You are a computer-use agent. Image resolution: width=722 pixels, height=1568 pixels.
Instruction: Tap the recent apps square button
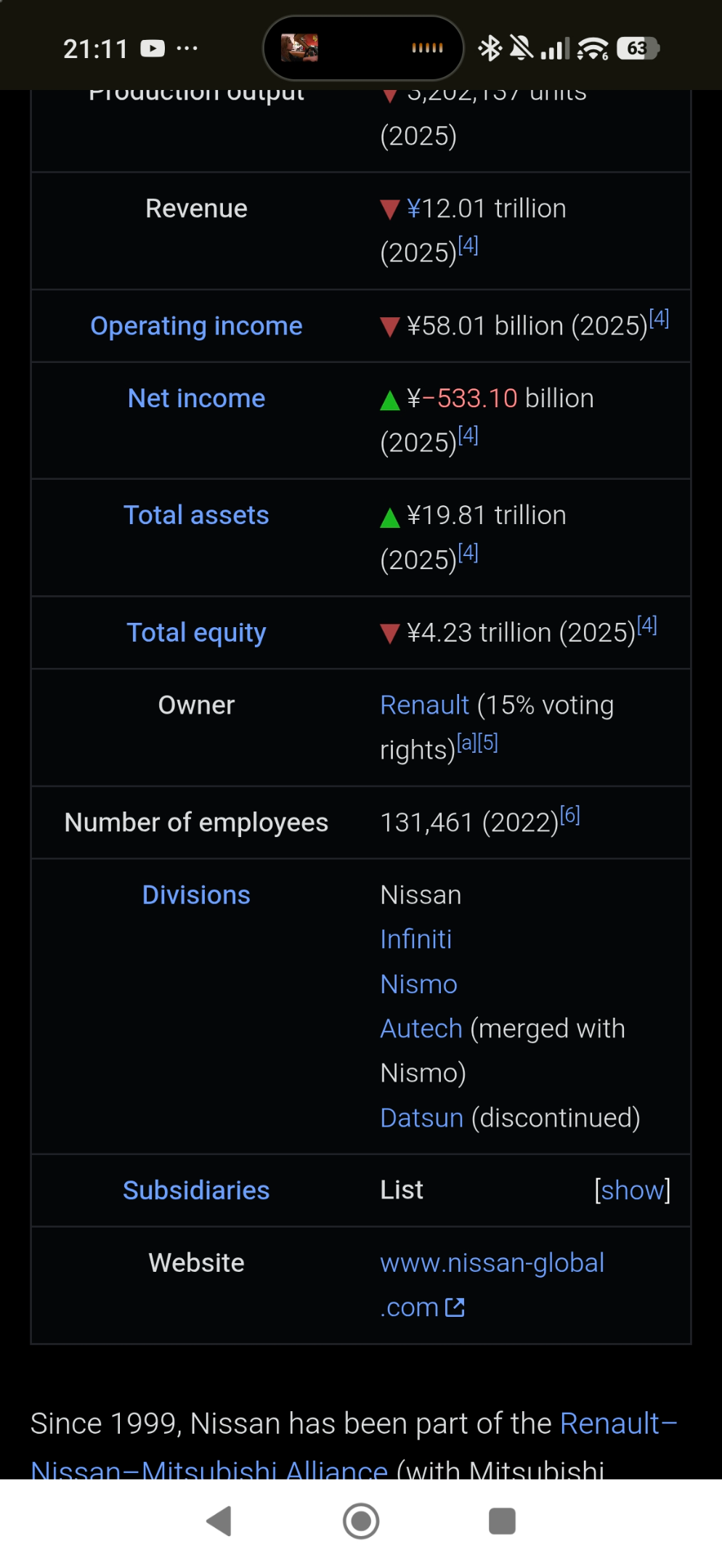pyautogui.click(x=502, y=1521)
